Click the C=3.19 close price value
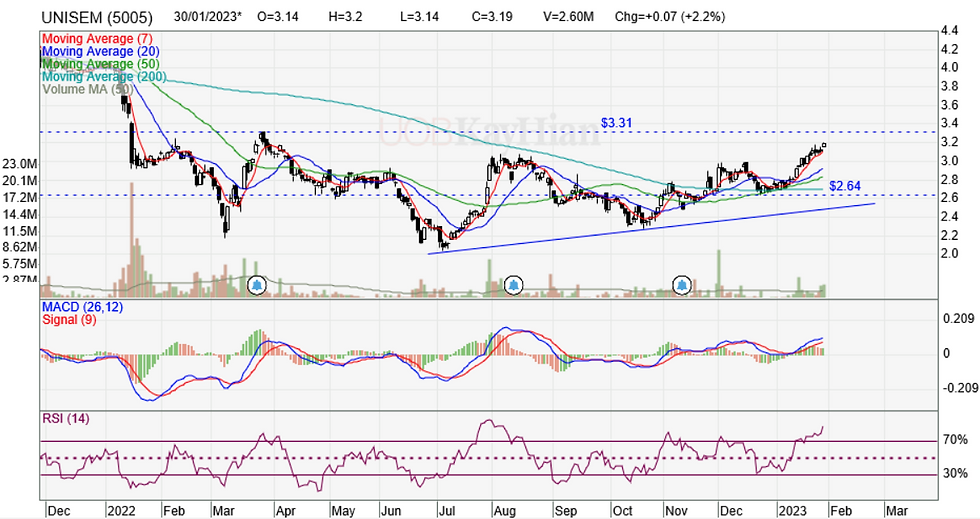The width and height of the screenshot is (980, 519). tap(492, 17)
